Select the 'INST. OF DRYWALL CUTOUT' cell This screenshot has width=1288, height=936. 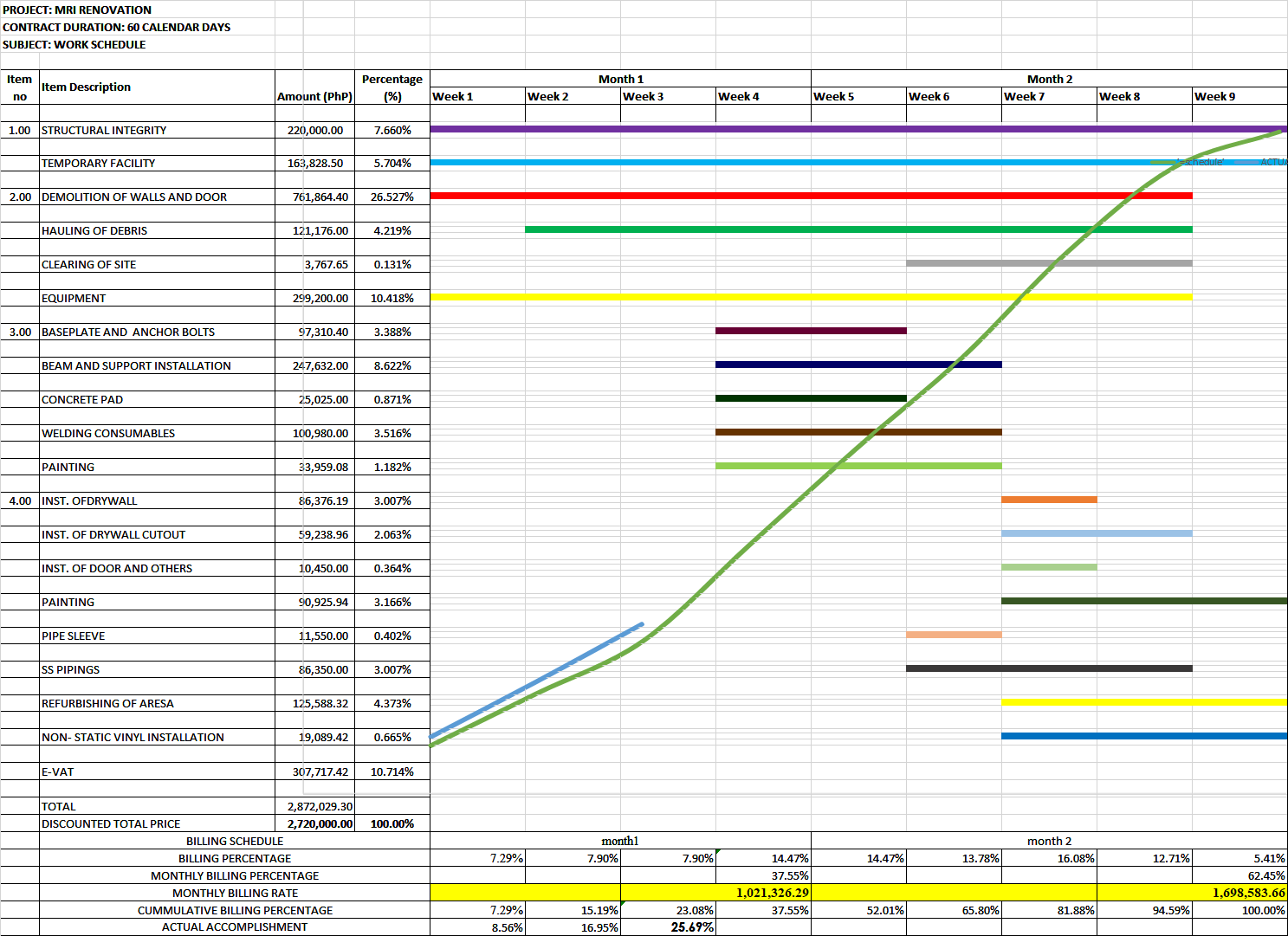[157, 534]
